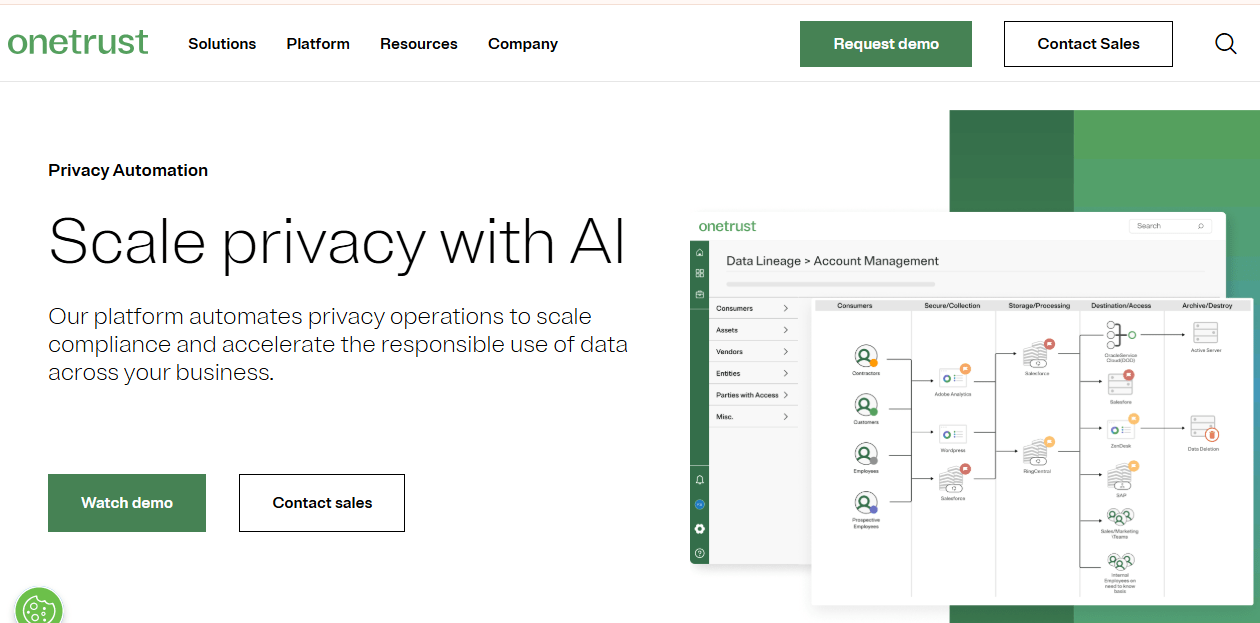The height and width of the screenshot is (623, 1260).
Task: Click the RingCentral node icon
Action: 1037,452
